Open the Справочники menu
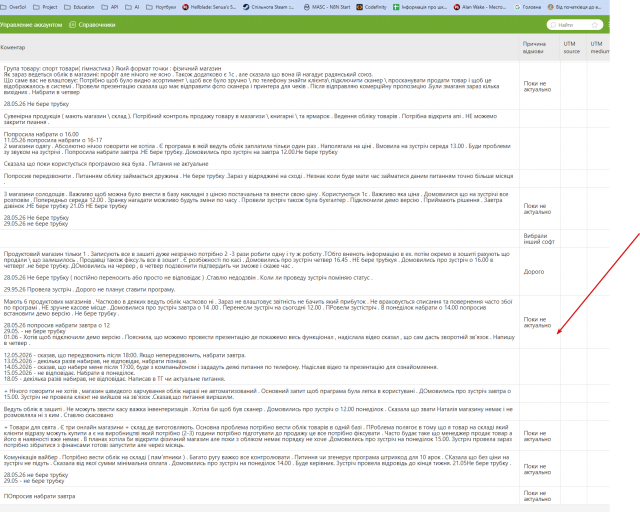Image resolution: width=640 pixels, height=512 pixels. 92,25
